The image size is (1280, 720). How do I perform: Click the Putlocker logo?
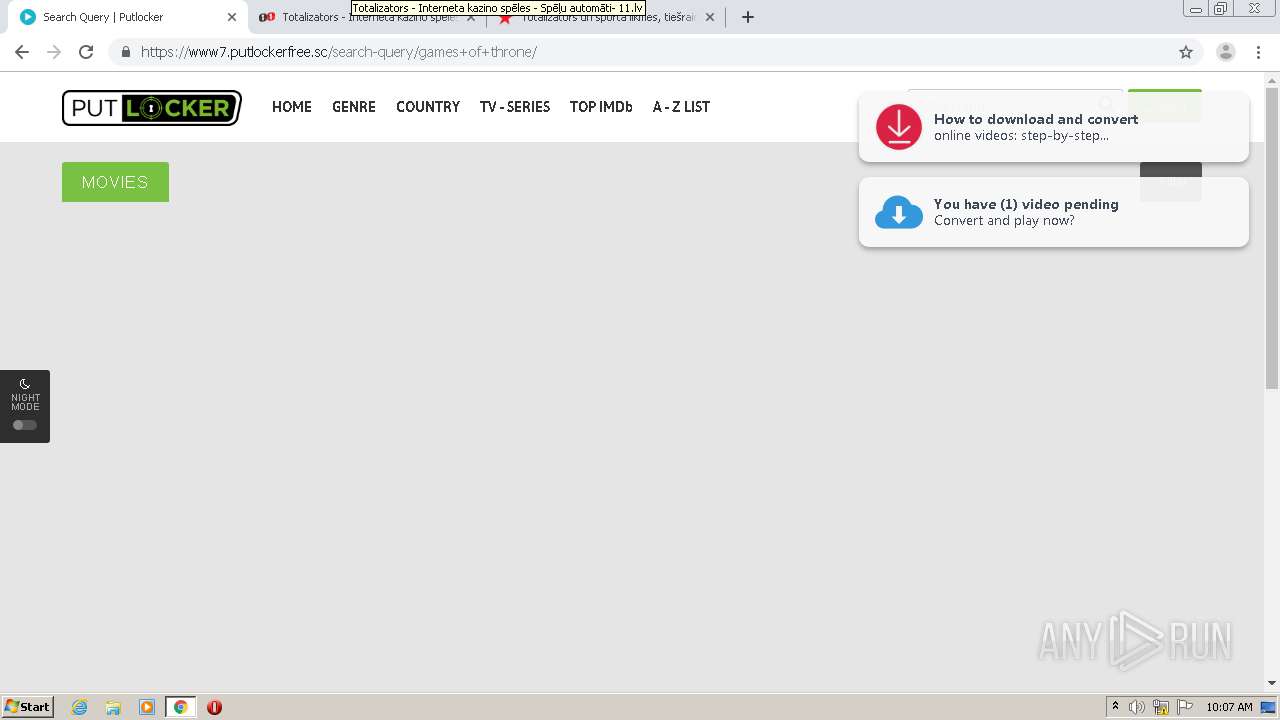[152, 108]
